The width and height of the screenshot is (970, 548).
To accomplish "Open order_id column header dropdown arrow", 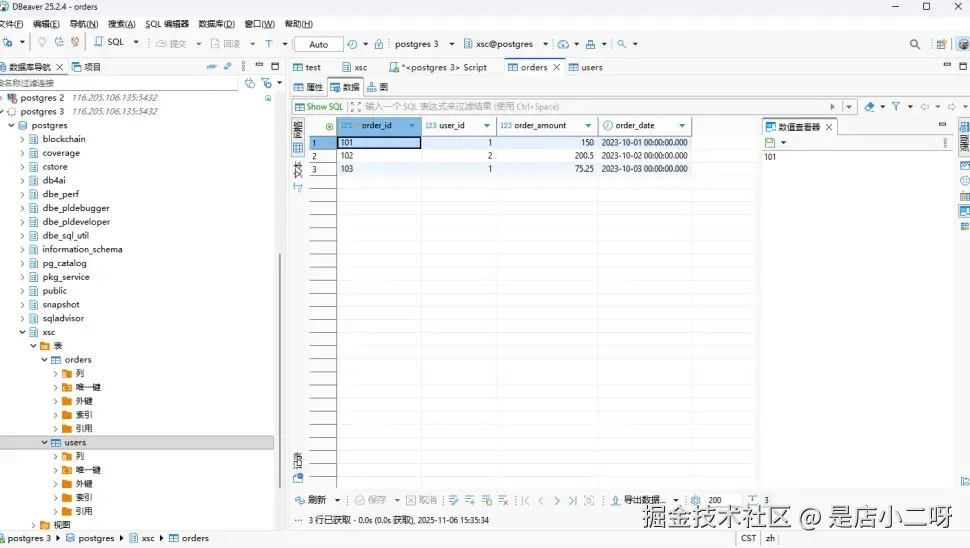I will [x=412, y=126].
